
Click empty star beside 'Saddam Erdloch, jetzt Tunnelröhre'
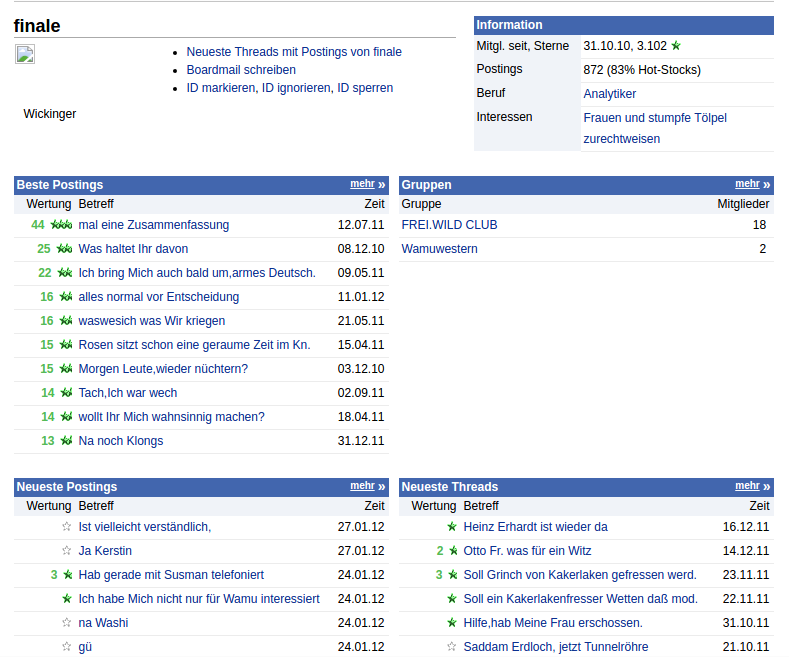[x=452, y=647]
